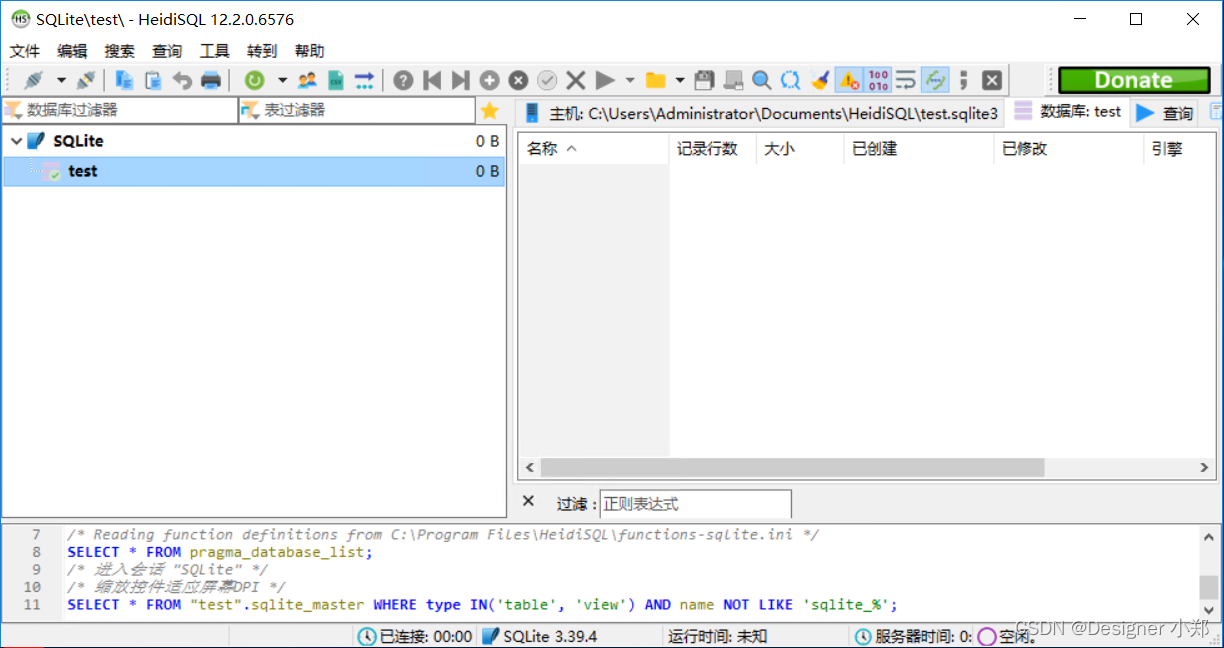Click the 数据库过滤器 input field
Viewport: 1224px width, 648px height.
[120, 110]
